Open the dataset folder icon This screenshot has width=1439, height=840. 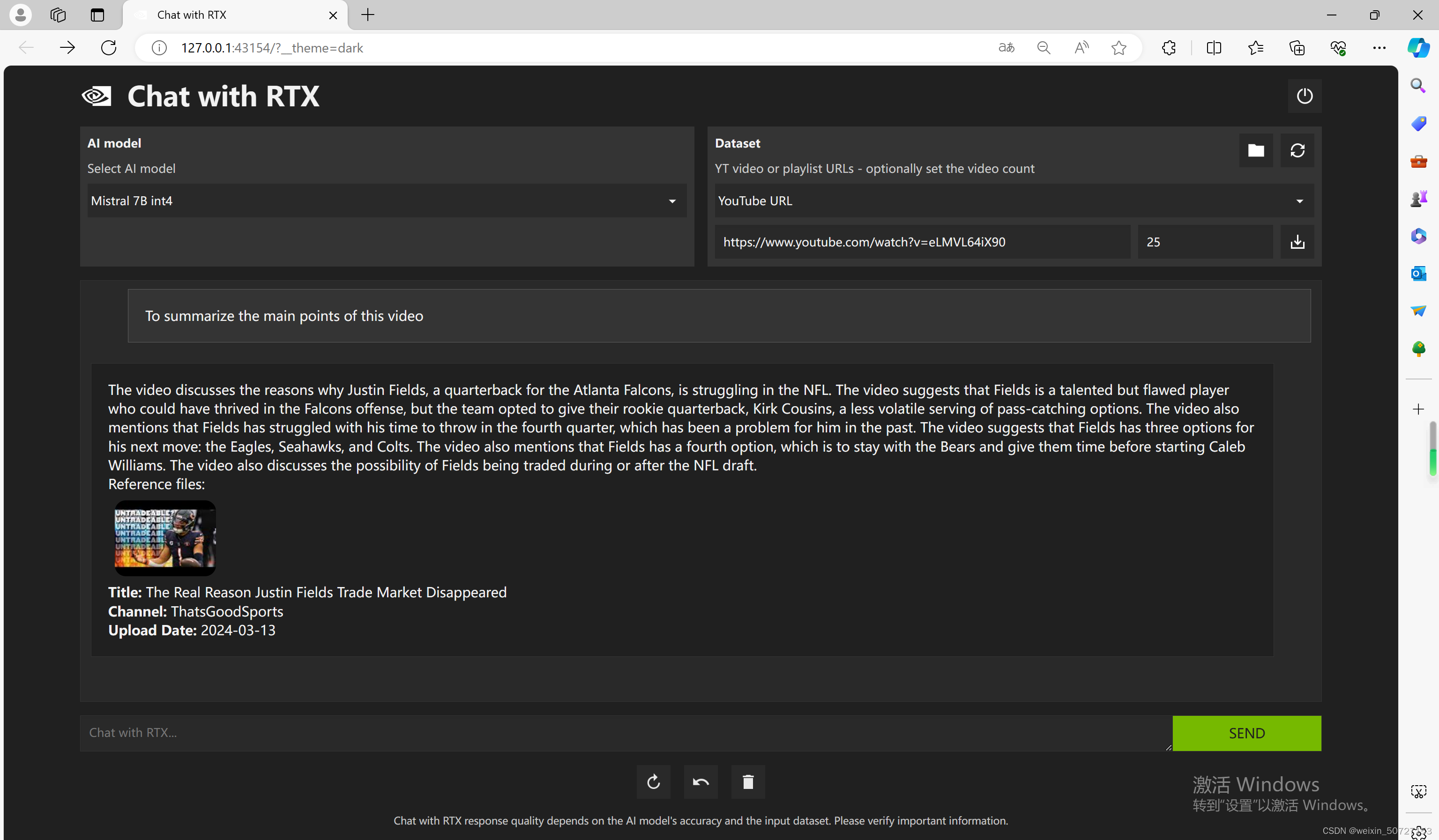1256,150
